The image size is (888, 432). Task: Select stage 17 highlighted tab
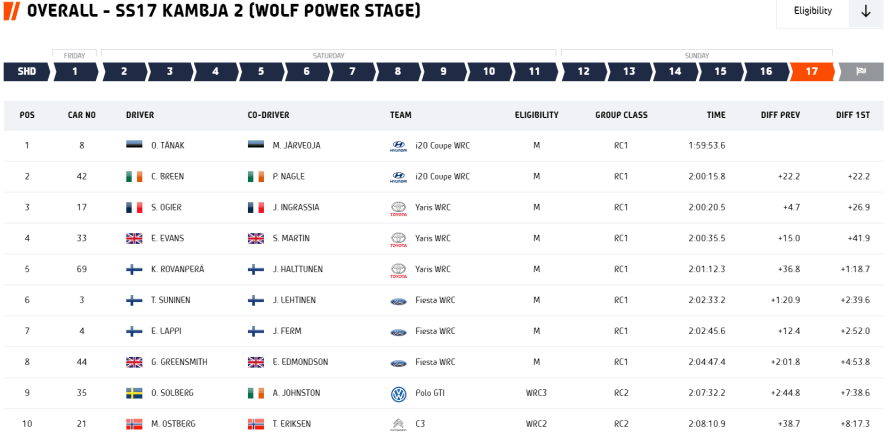tap(811, 72)
